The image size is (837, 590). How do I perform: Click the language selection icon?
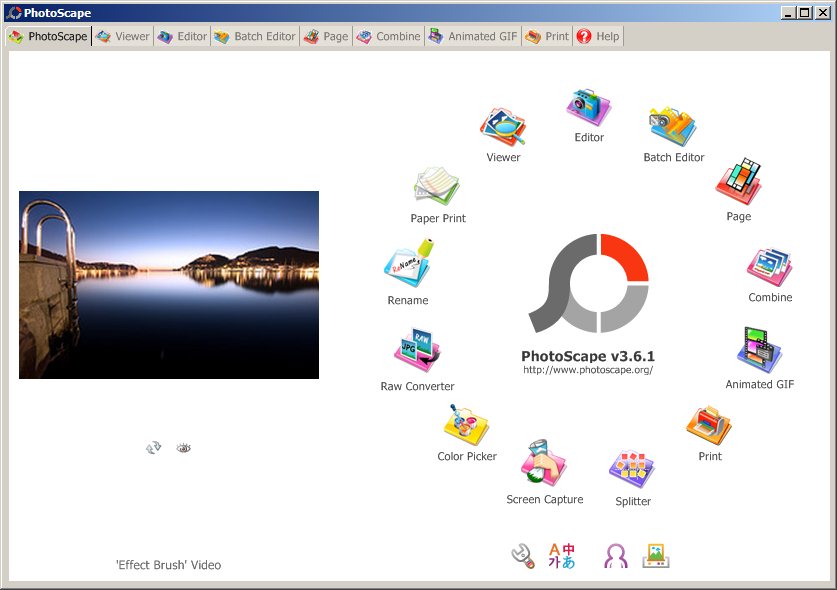pos(562,556)
